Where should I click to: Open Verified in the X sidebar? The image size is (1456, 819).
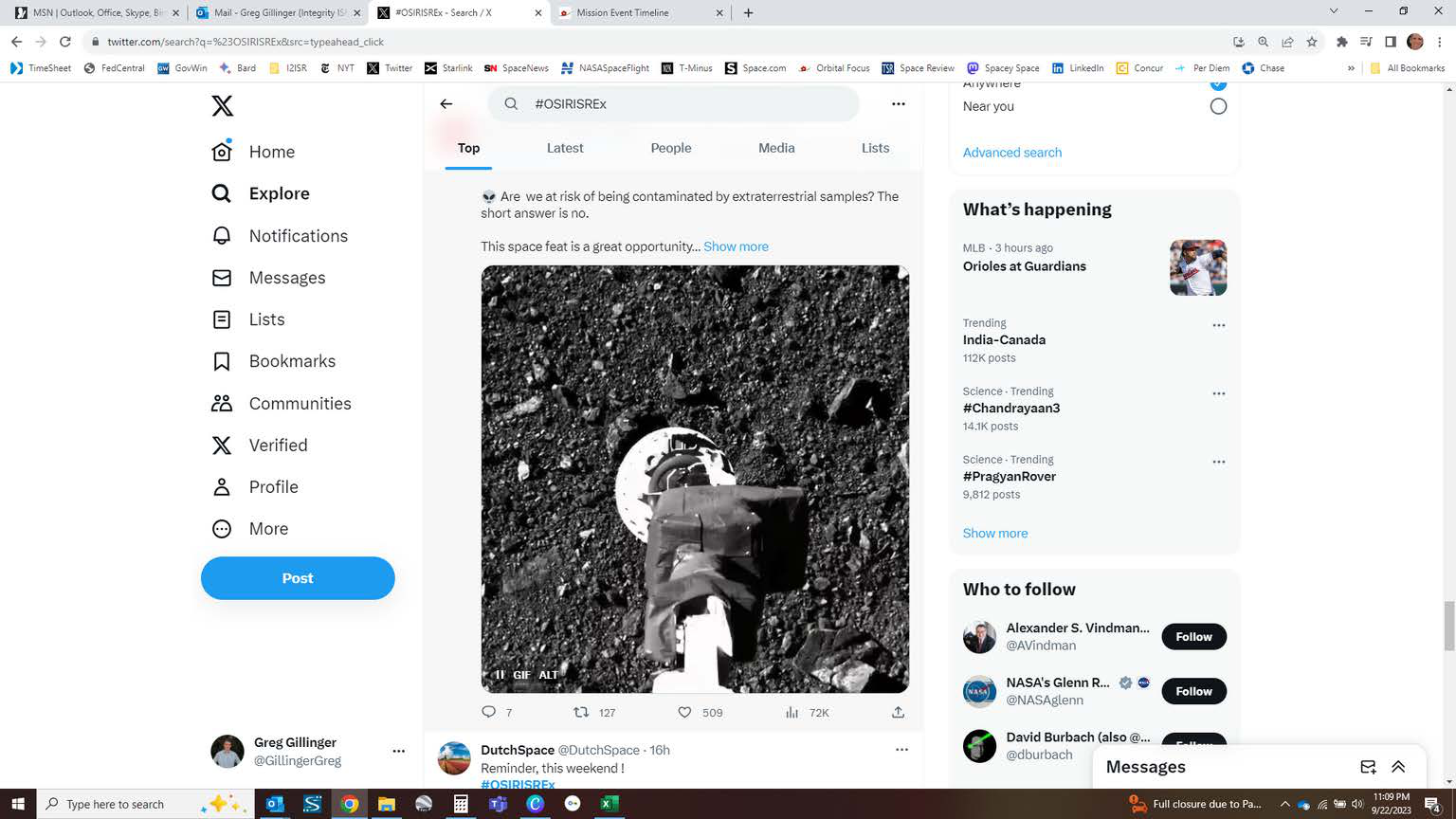(x=260, y=445)
